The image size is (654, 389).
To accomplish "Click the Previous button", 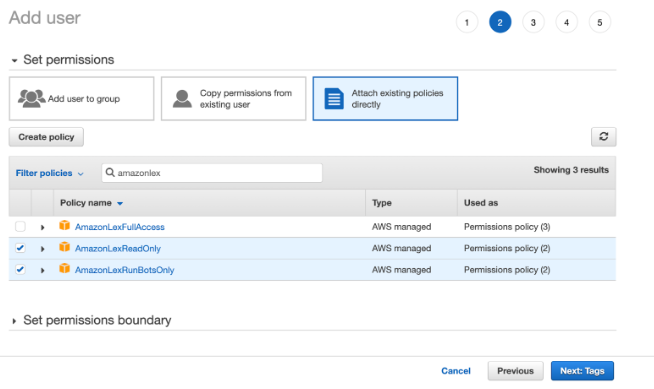I will click(x=516, y=371).
